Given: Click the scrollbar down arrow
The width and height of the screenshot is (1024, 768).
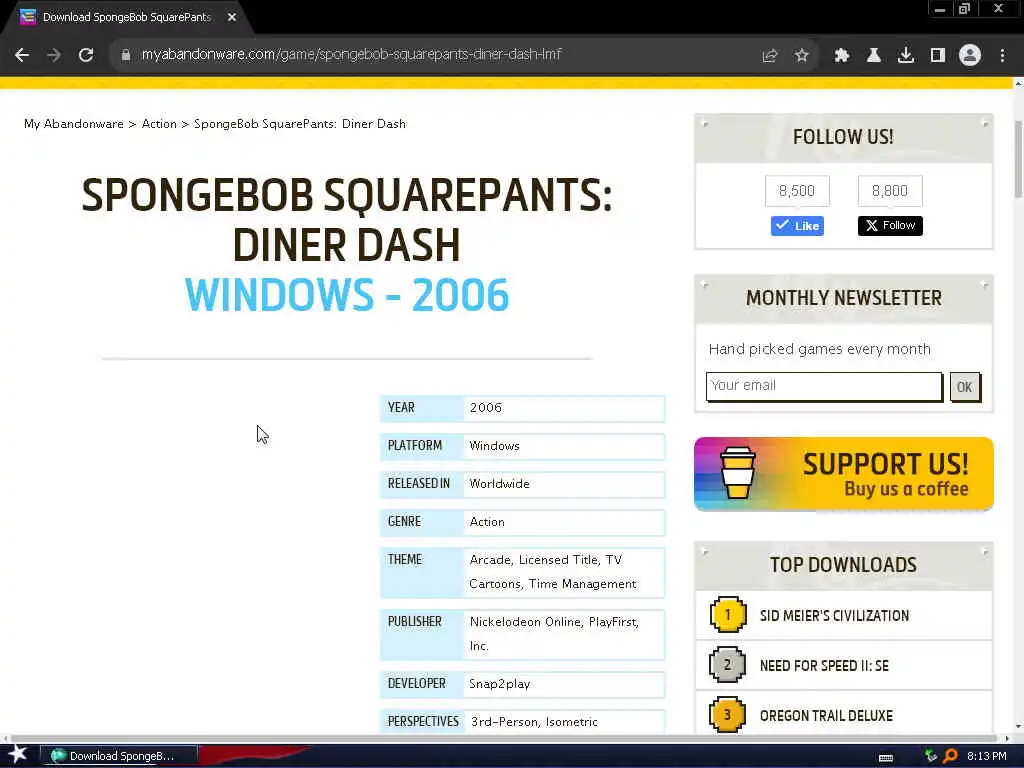Looking at the screenshot, I should 1018,727.
